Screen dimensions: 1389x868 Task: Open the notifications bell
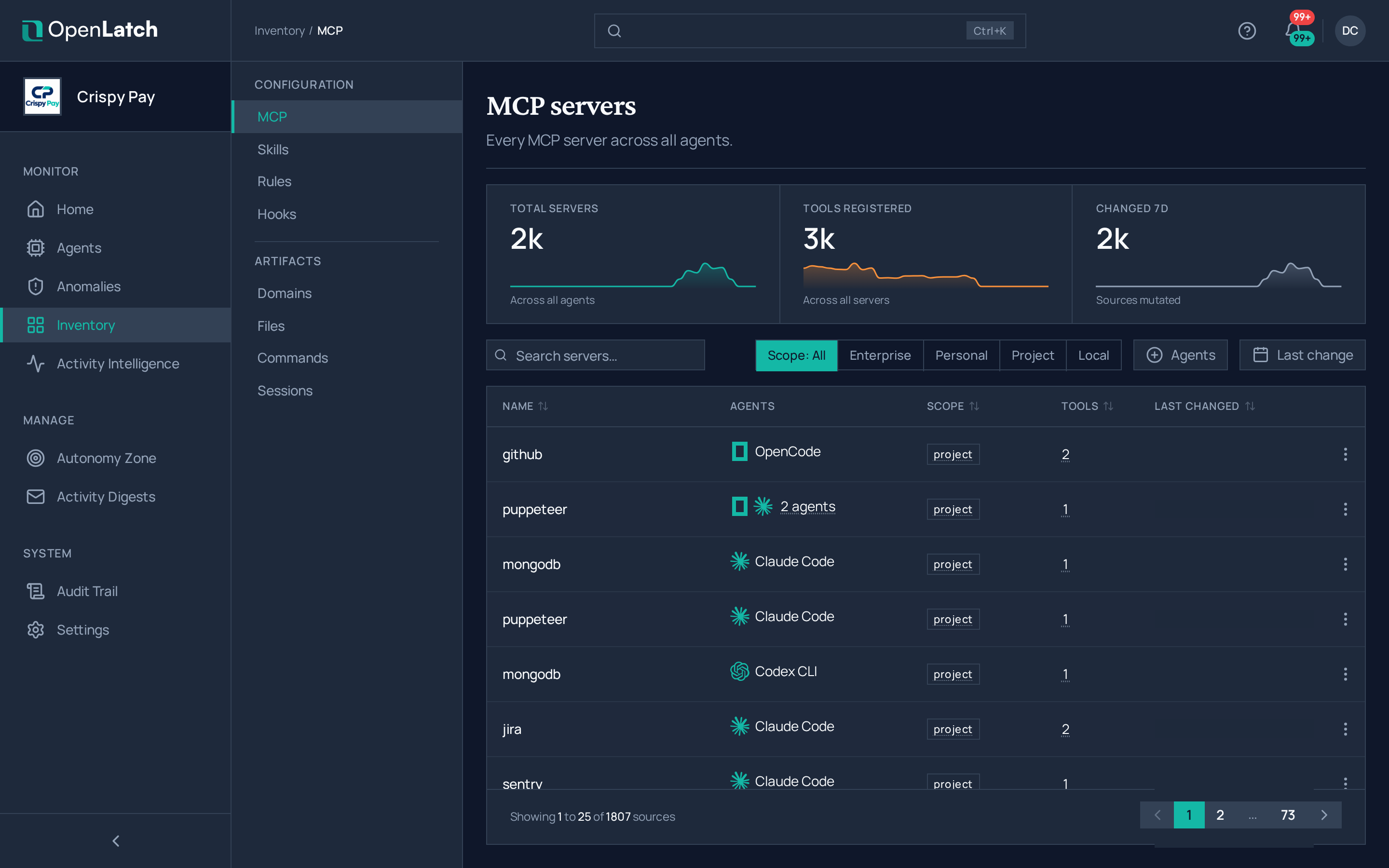point(1293,30)
